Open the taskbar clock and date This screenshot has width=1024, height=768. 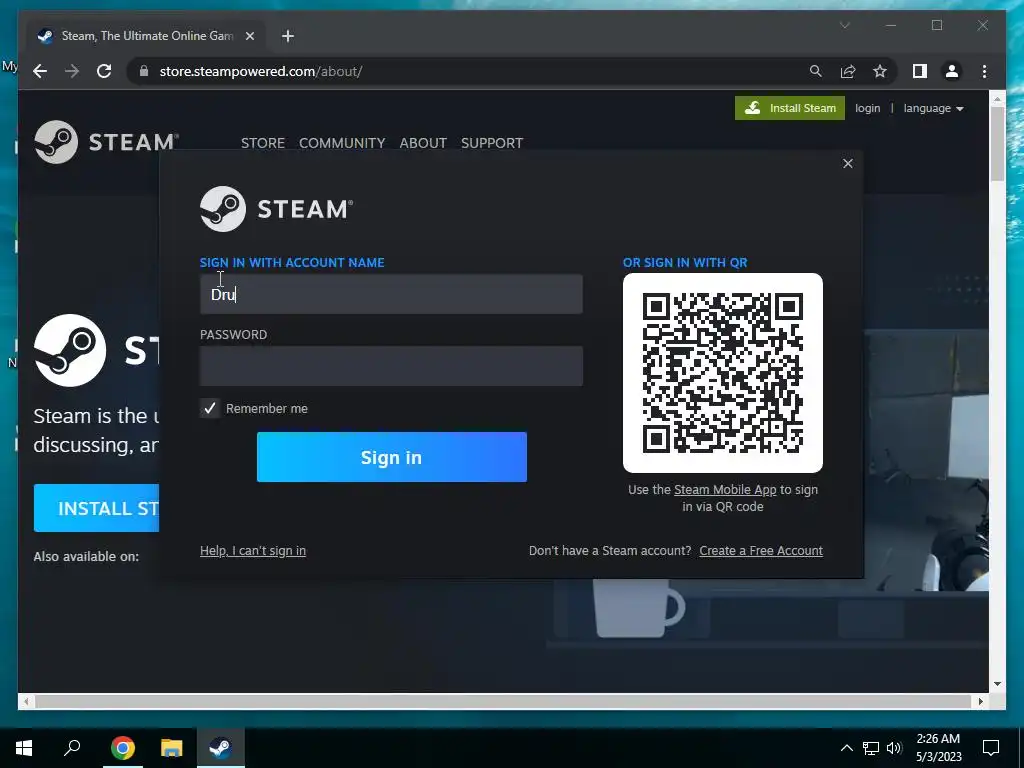pos(938,748)
